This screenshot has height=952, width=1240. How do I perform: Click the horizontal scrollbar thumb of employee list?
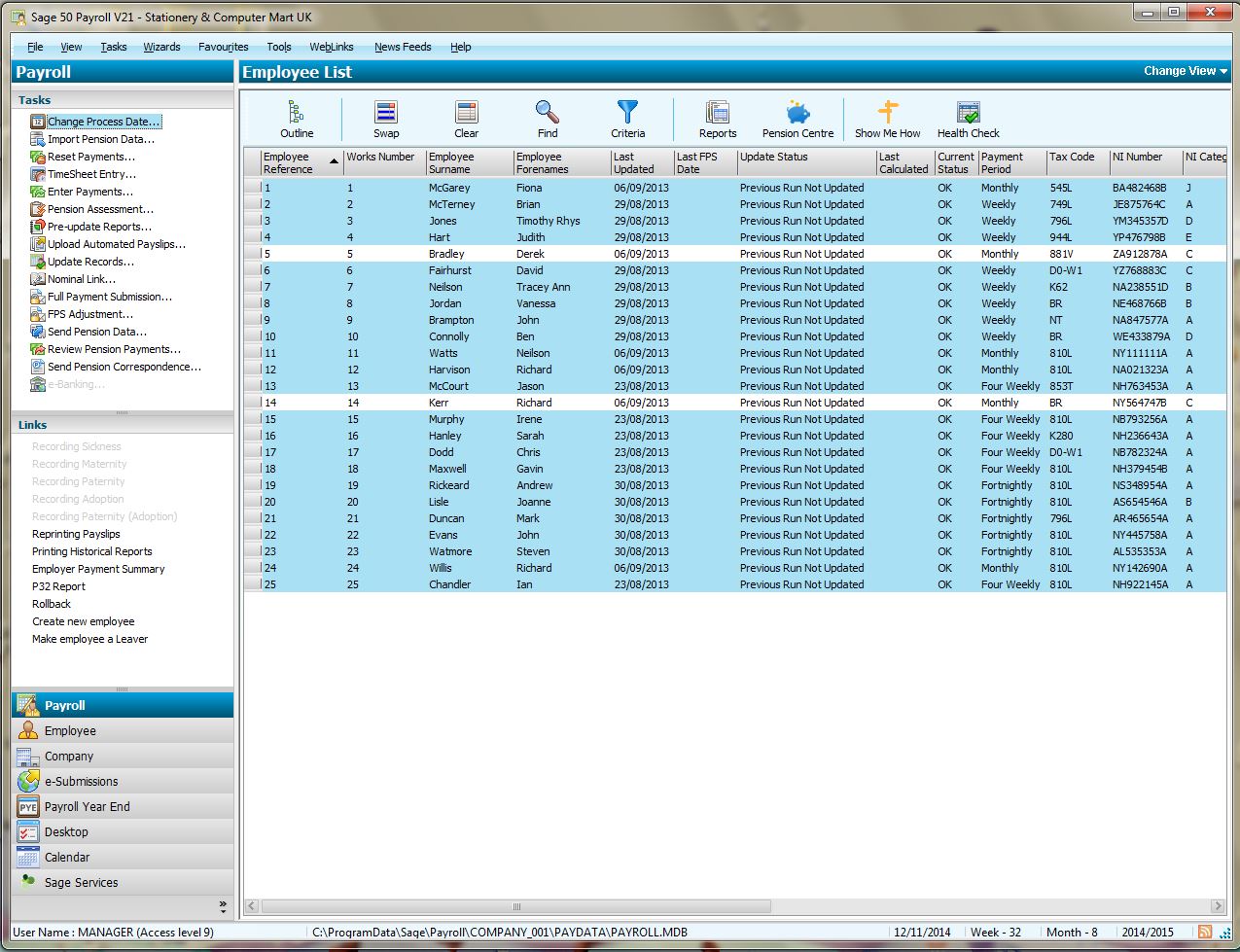coord(516,906)
